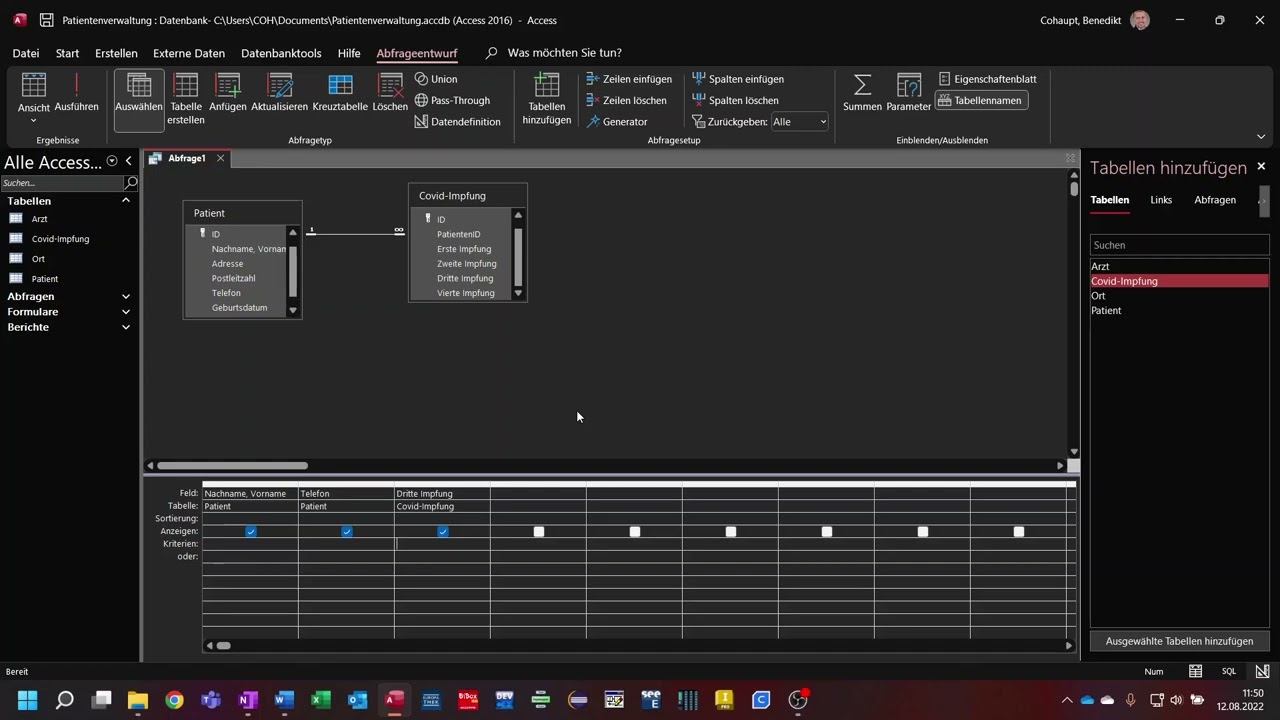Switch to the Externe Daten ribbon tab
Image resolution: width=1280 pixels, height=720 pixels.
[x=189, y=53]
